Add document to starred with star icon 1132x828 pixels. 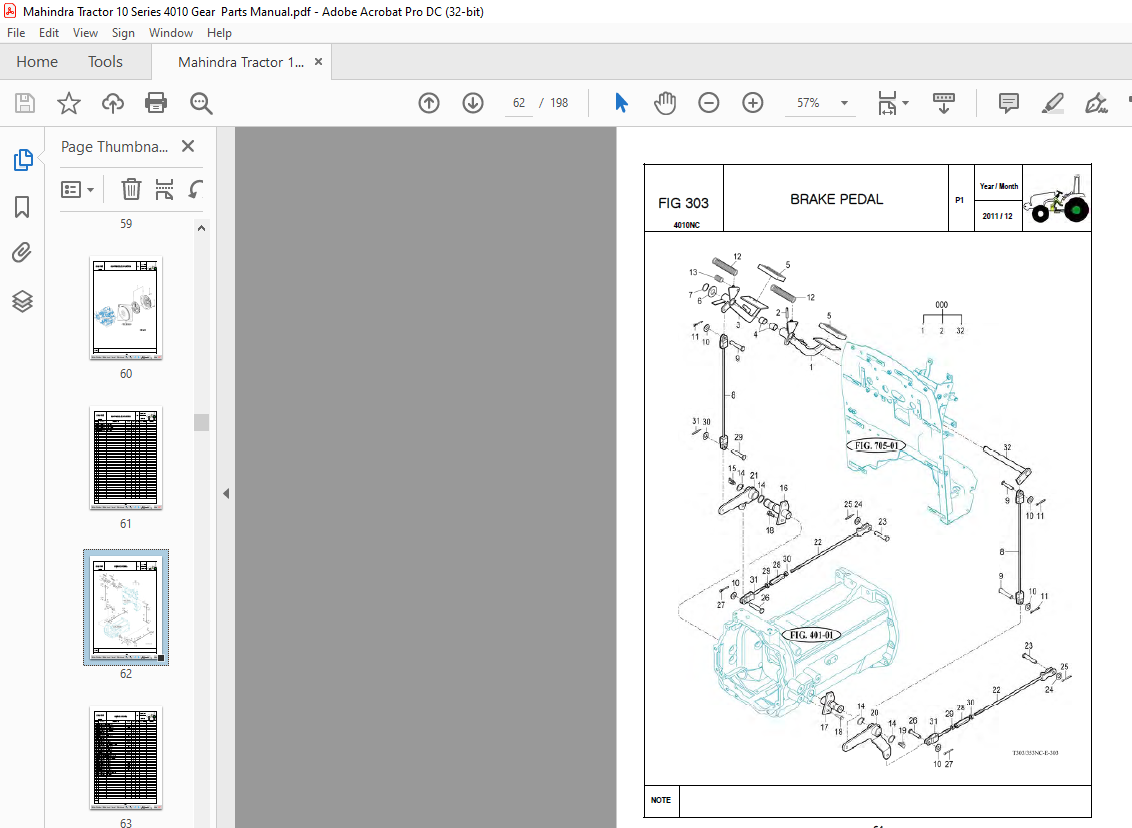(x=69, y=103)
